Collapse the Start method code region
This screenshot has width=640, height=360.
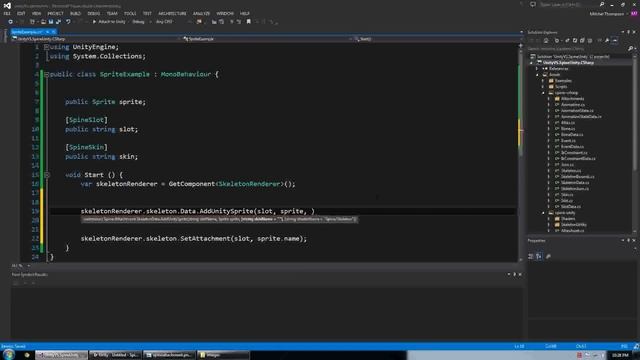[47, 175]
